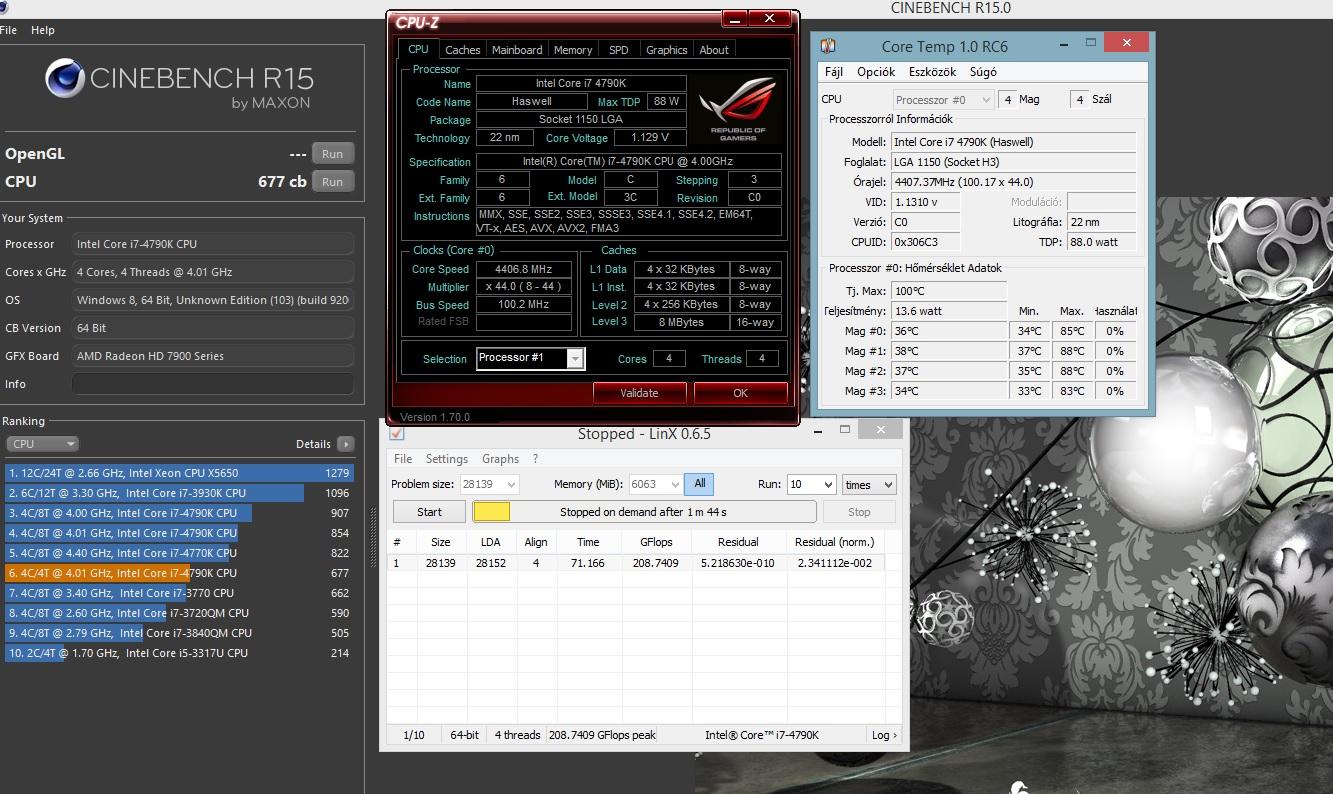
Task: Open the CPU ranking type dropdown
Action: tap(42, 444)
